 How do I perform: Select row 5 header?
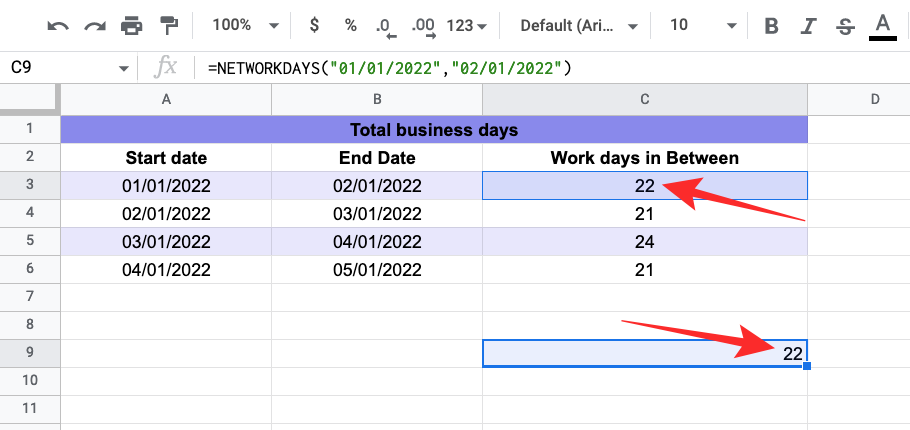[30, 241]
